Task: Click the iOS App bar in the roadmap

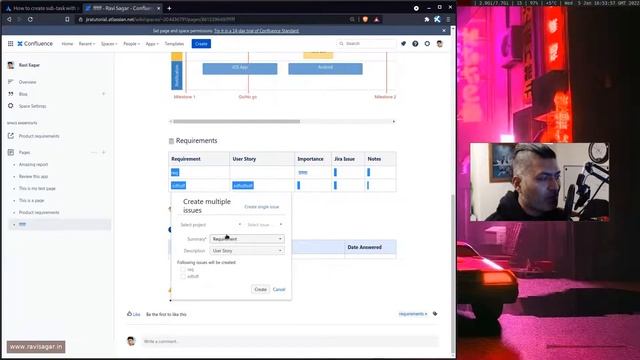Action: [x=240, y=69]
